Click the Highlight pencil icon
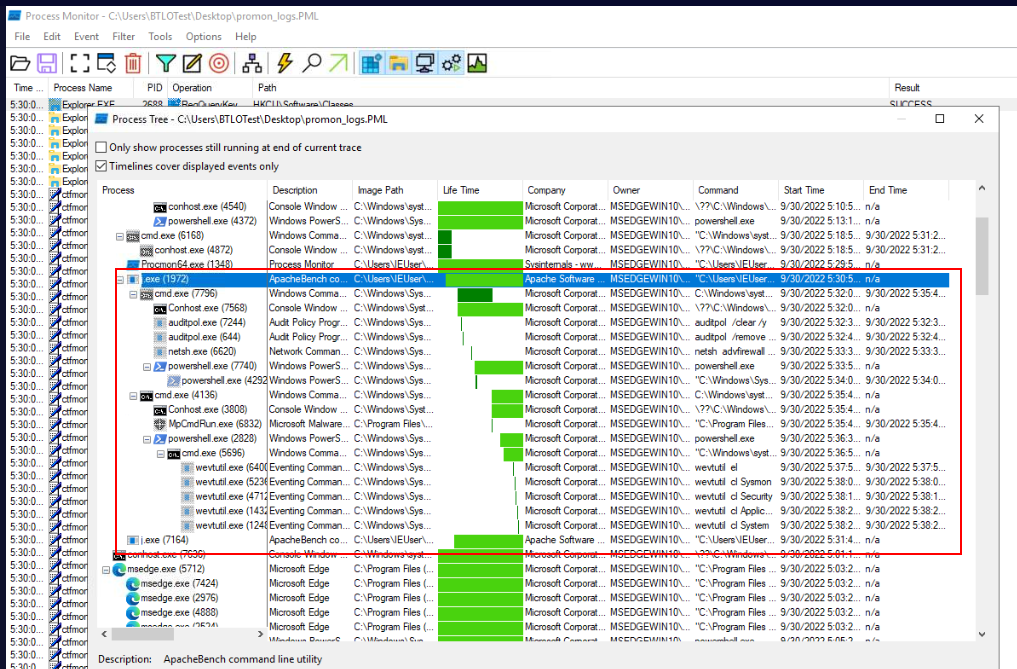Image resolution: width=1017 pixels, height=669 pixels. pos(192,64)
